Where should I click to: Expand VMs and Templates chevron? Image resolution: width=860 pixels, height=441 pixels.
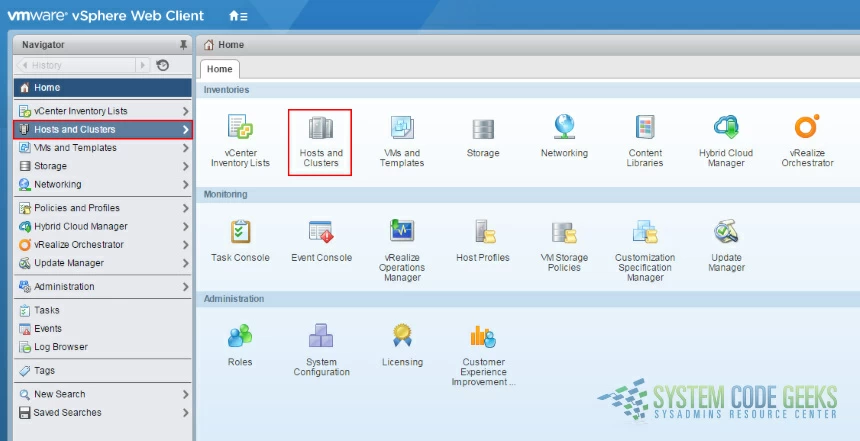(x=185, y=148)
